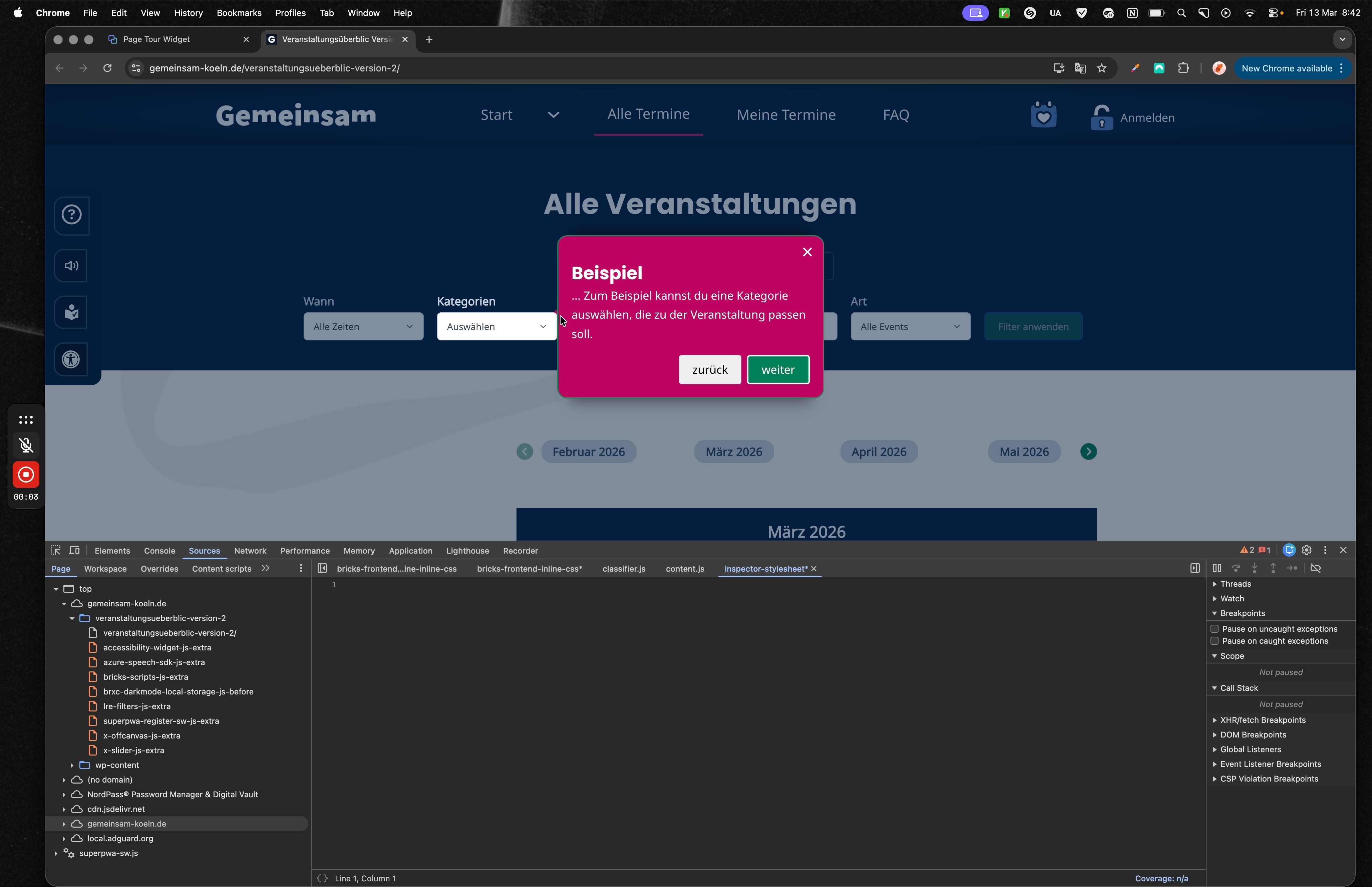Enable Pause on caught exceptions

(x=1214, y=641)
